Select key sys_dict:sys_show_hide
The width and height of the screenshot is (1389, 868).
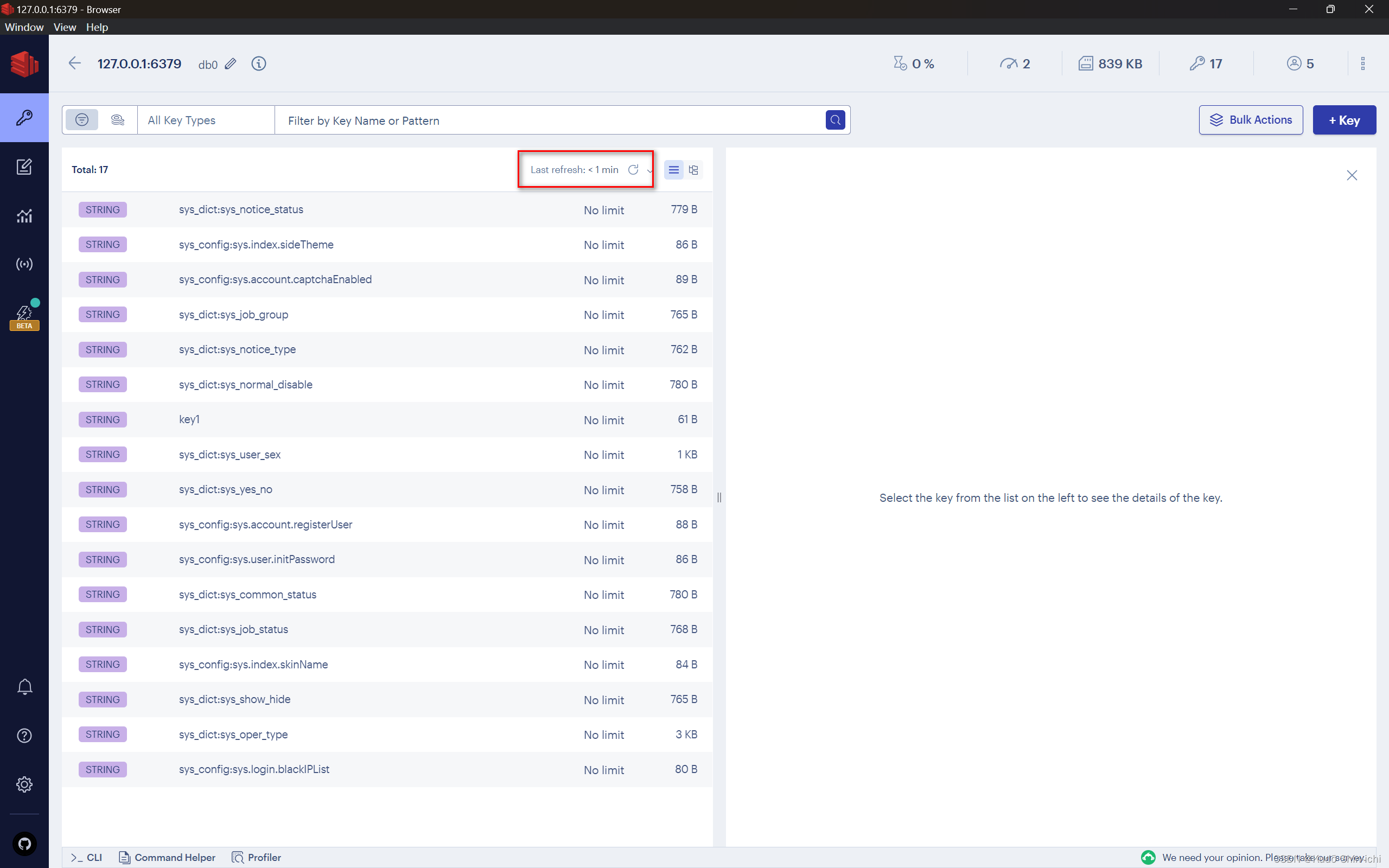pos(387,700)
